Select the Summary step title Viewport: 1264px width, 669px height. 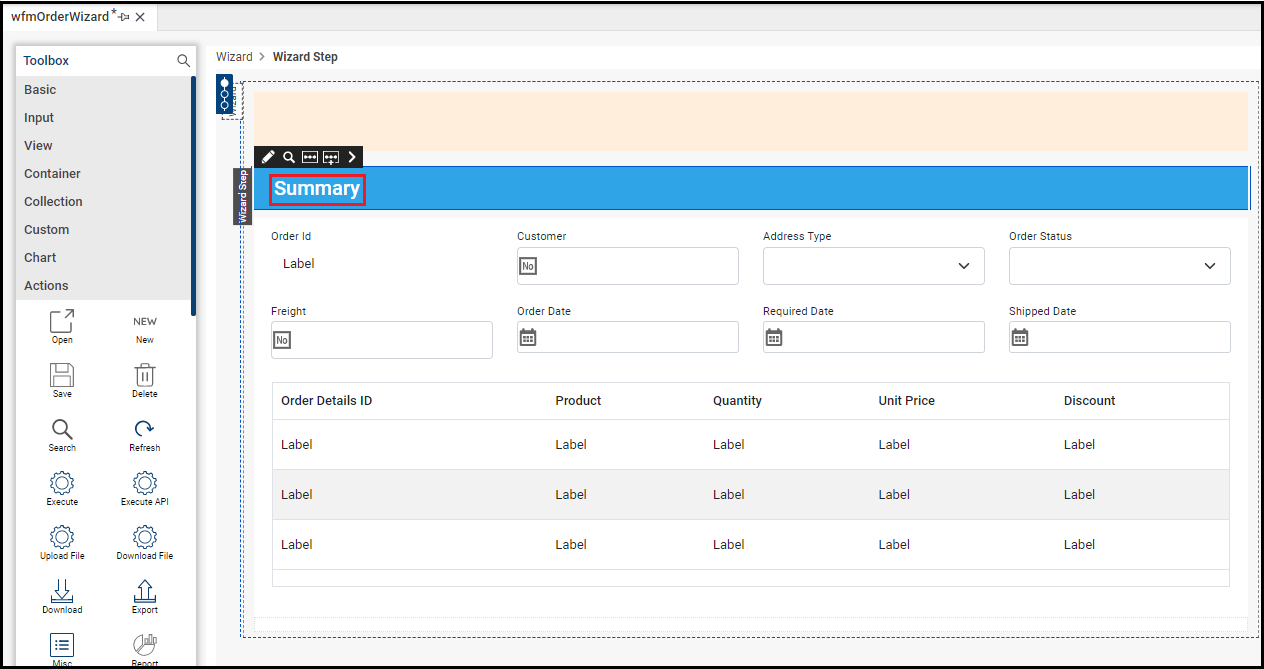coord(317,189)
